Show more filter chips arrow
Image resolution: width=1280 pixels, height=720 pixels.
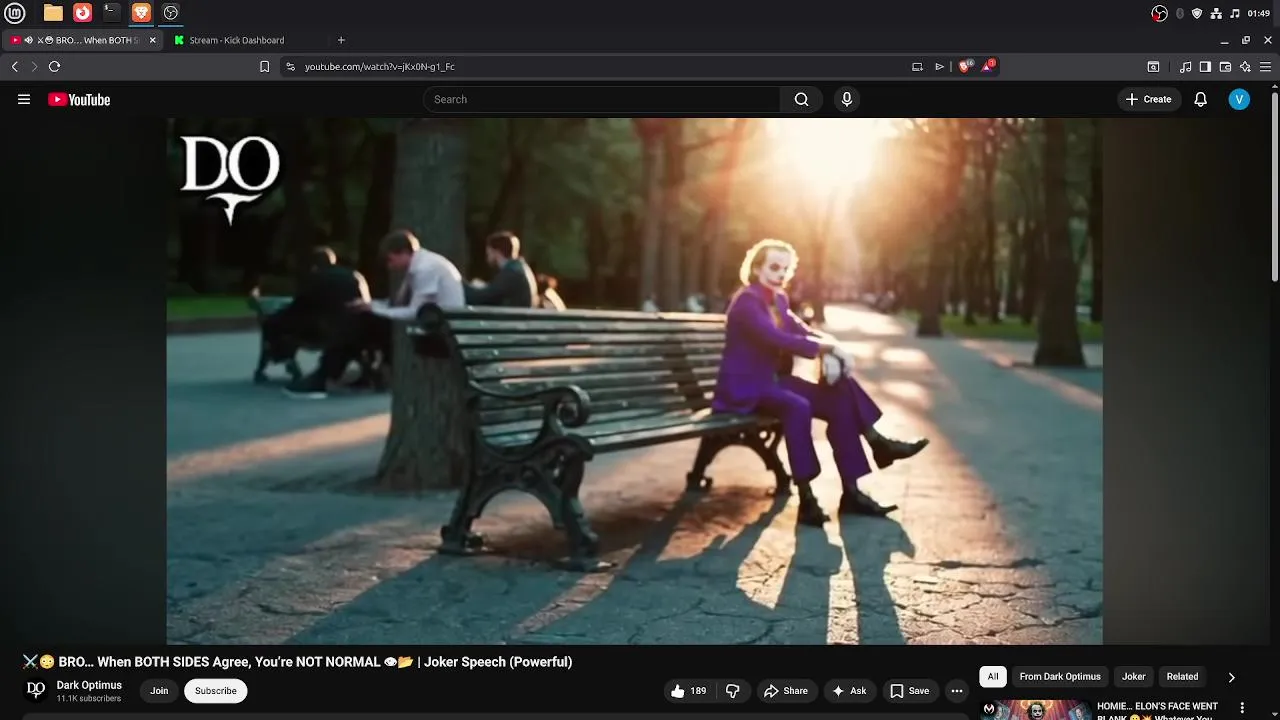click(x=1231, y=677)
